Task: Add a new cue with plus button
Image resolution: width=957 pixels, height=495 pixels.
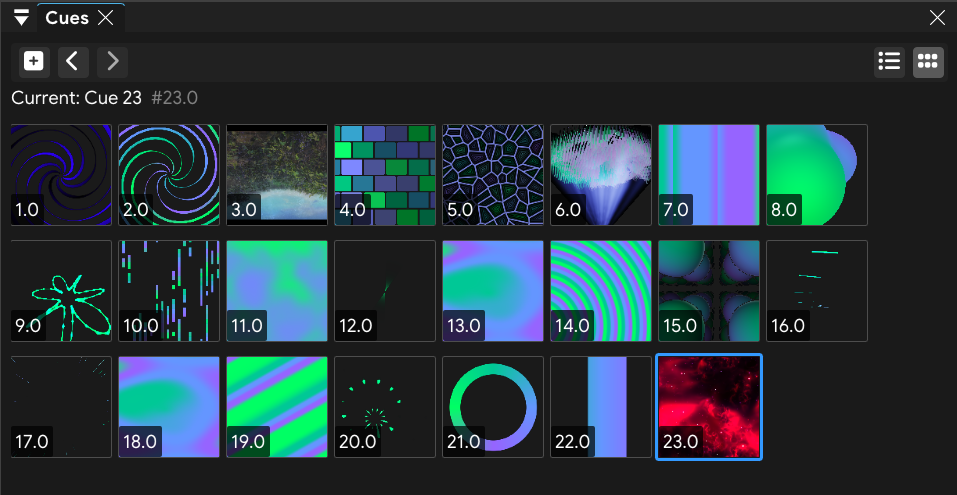Action: tap(34, 62)
